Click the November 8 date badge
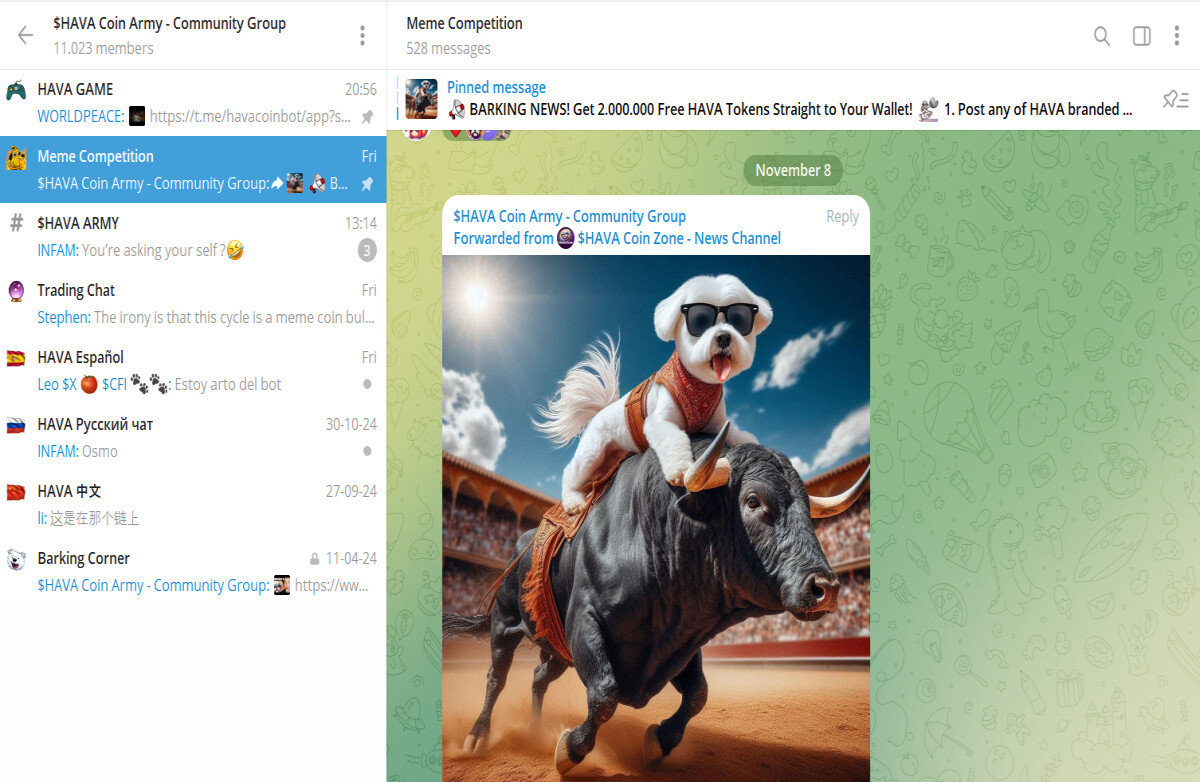 pos(793,170)
